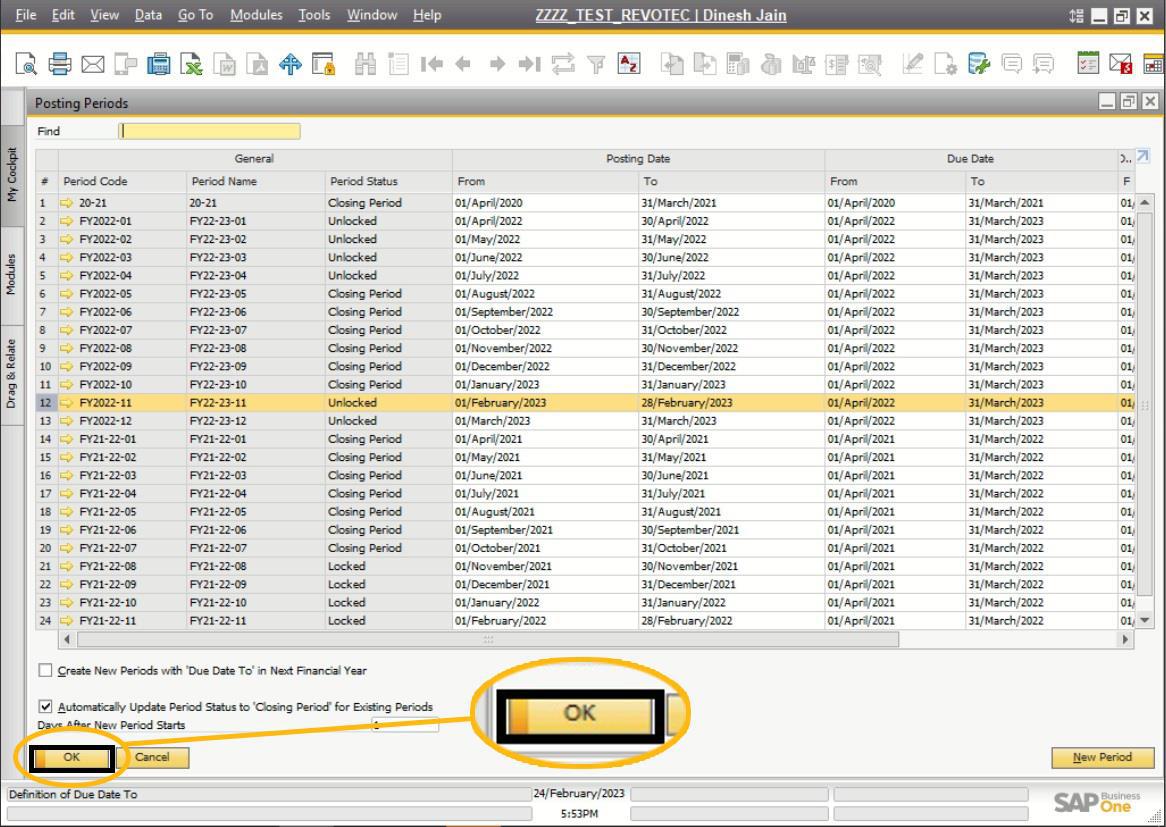Open the database wrench tools icon

[x=979, y=64]
